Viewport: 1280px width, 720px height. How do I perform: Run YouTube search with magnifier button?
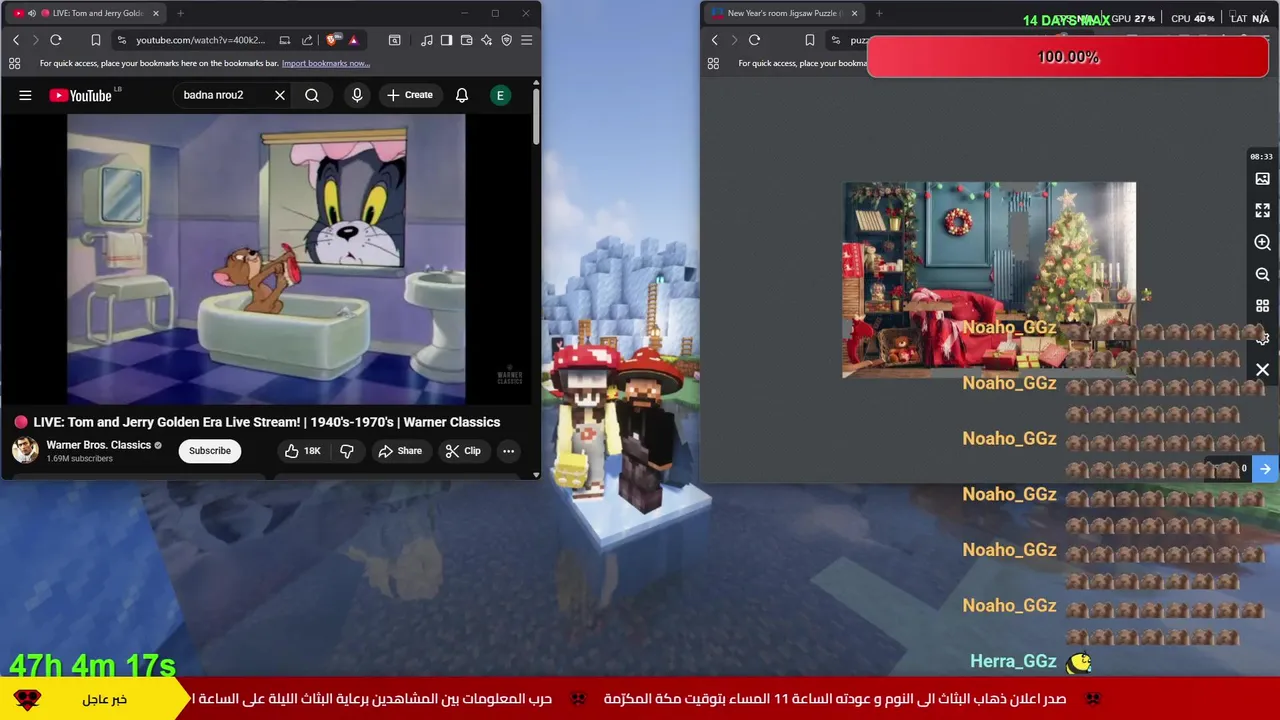point(312,95)
